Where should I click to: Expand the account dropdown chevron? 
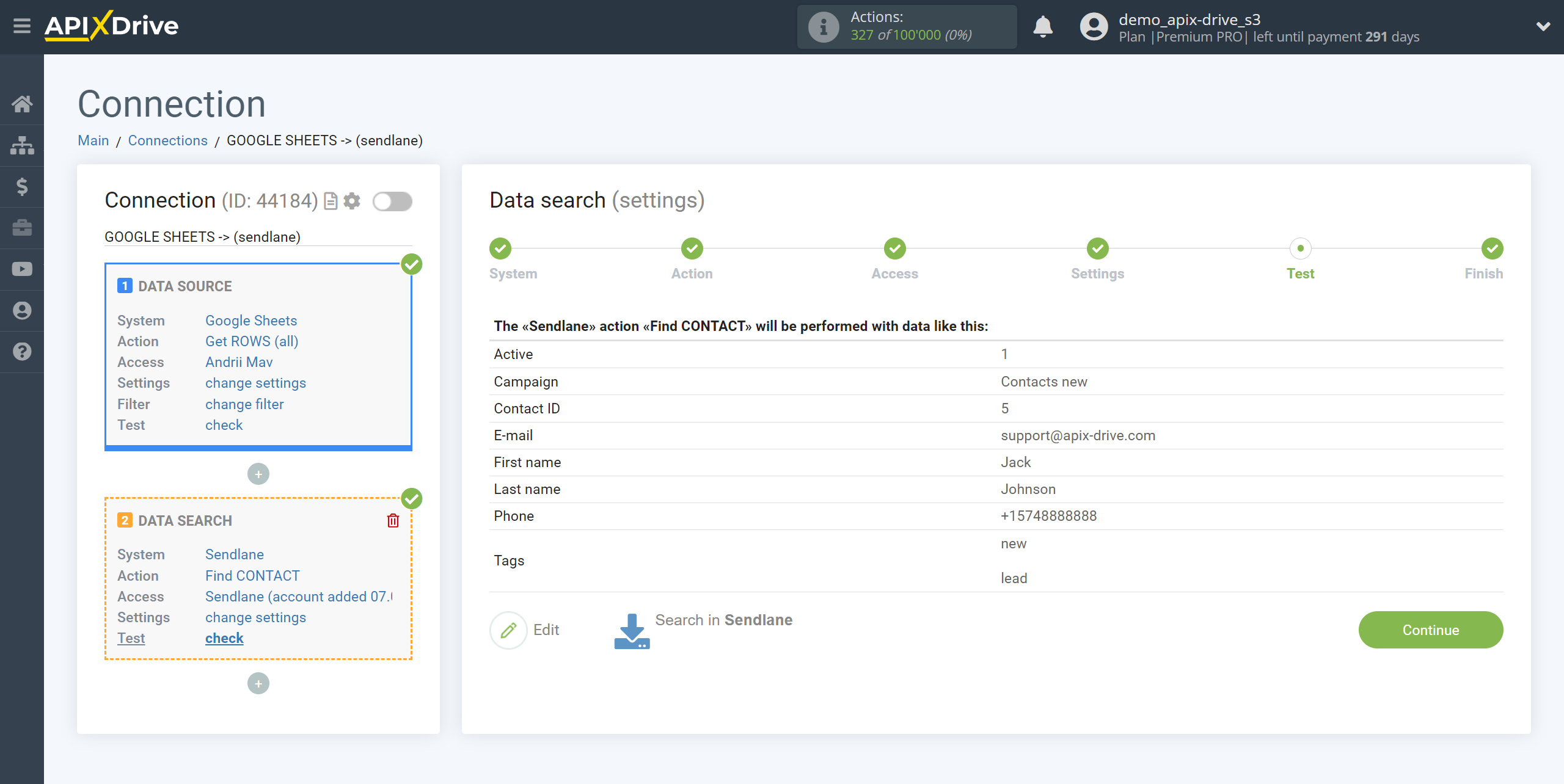click(1543, 27)
